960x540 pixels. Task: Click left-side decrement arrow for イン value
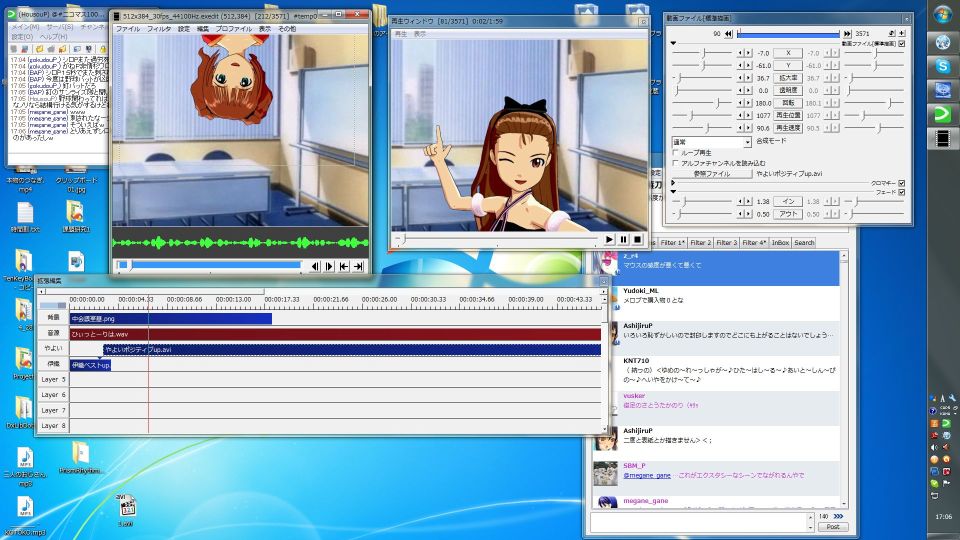point(741,201)
